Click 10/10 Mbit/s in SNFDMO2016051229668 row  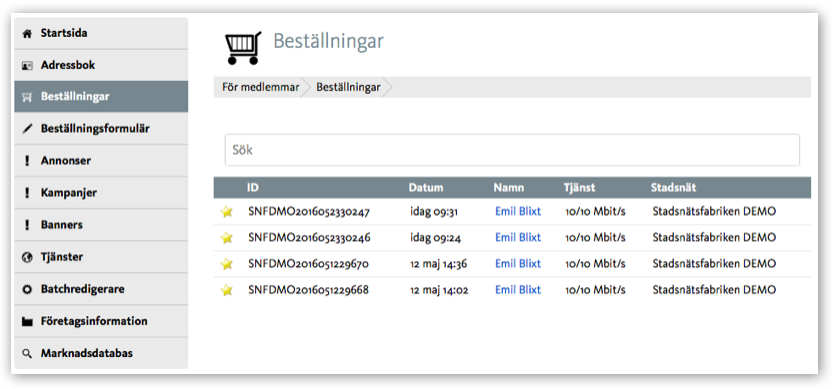coord(595,290)
